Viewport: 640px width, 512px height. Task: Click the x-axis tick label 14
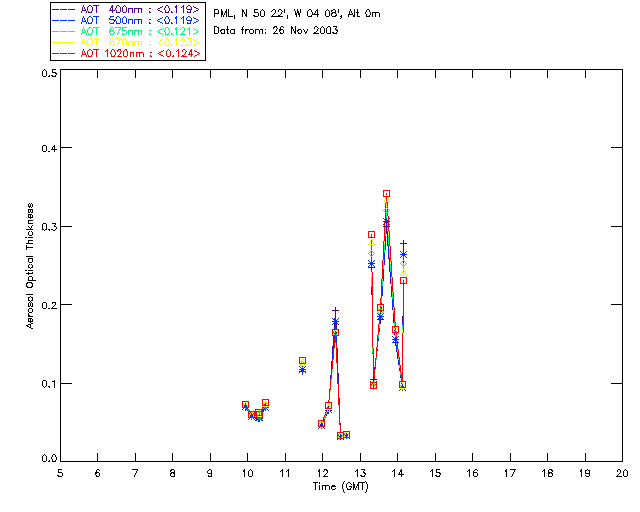398,473
